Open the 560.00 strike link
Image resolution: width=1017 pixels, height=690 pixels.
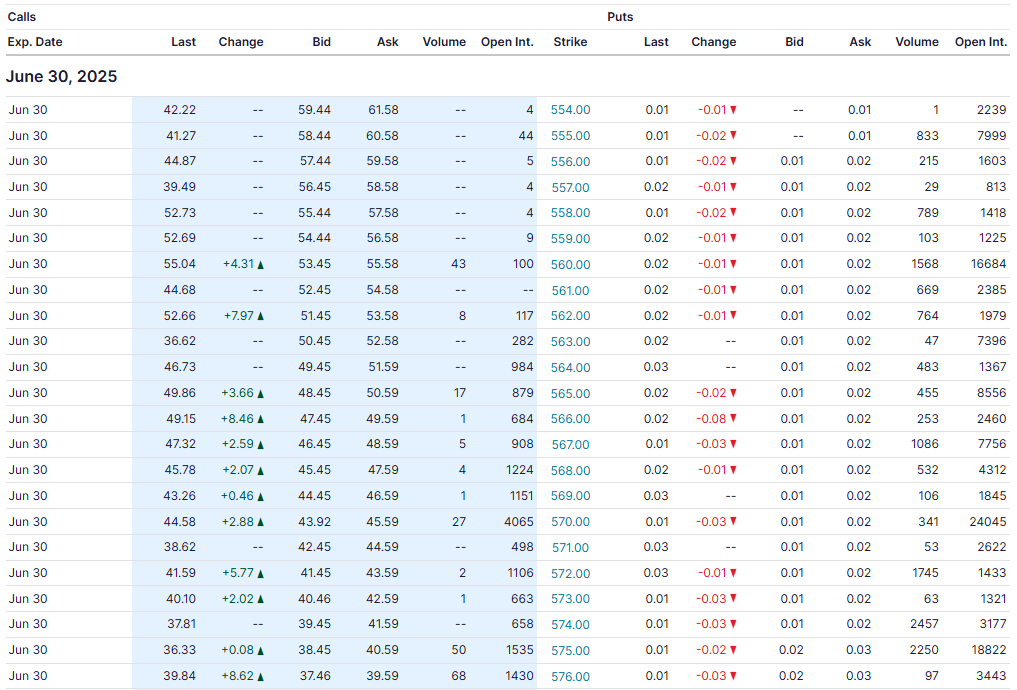pos(570,265)
